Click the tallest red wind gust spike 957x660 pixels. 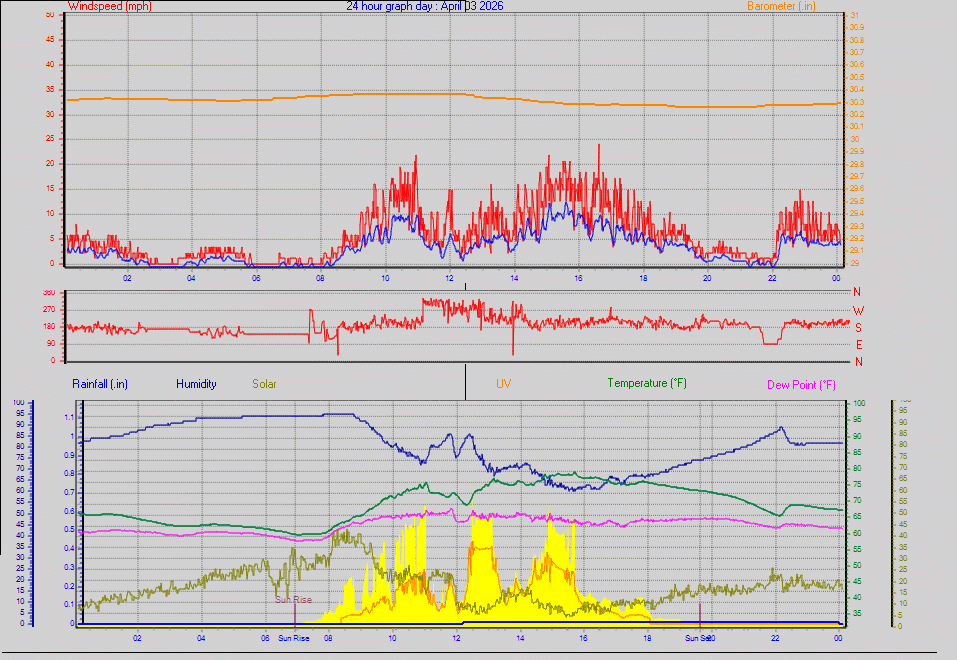[x=599, y=147]
